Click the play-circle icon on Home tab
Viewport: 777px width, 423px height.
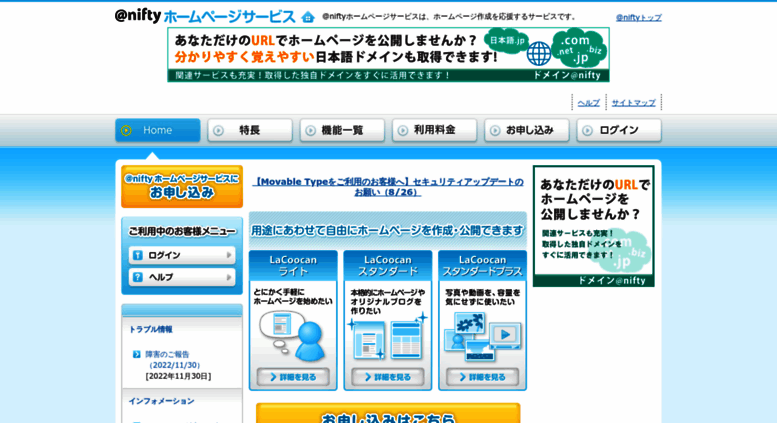pyautogui.click(x=126, y=130)
